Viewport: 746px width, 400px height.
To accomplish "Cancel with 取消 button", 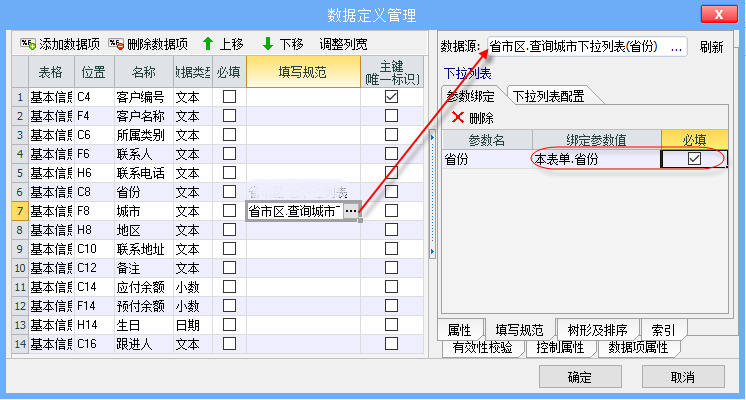I will [x=683, y=377].
